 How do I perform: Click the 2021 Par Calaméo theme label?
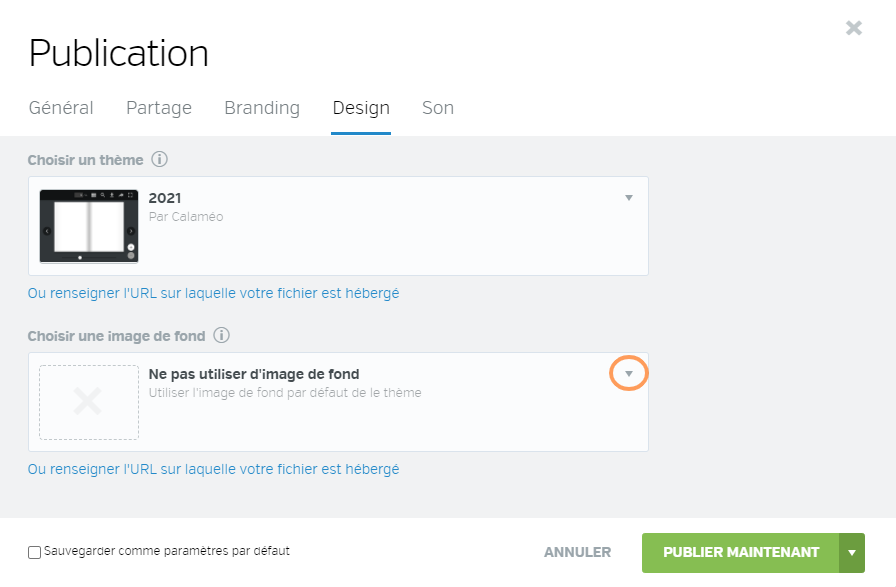coord(186,207)
